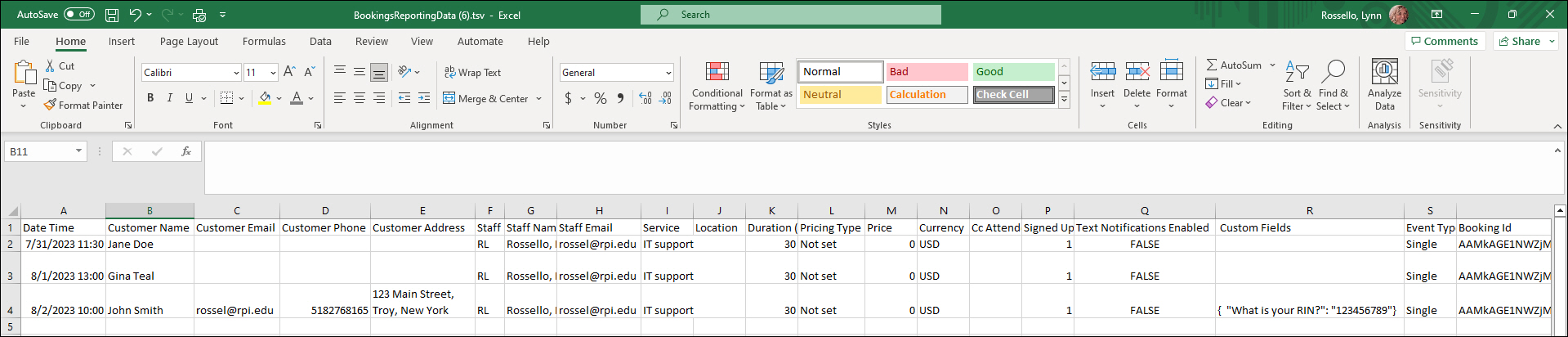Apply red Font Color A

coord(297,98)
